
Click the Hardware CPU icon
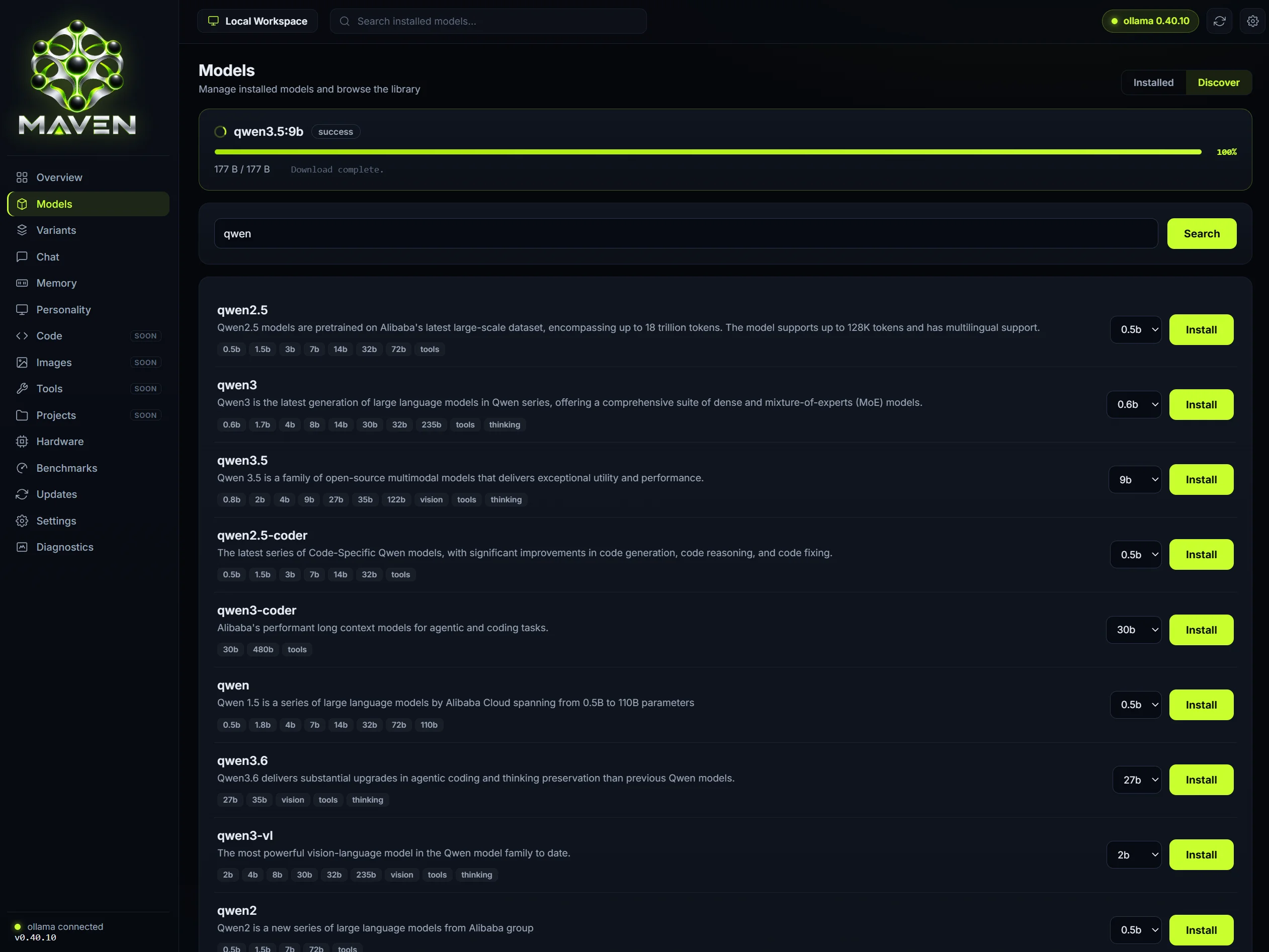coord(22,441)
